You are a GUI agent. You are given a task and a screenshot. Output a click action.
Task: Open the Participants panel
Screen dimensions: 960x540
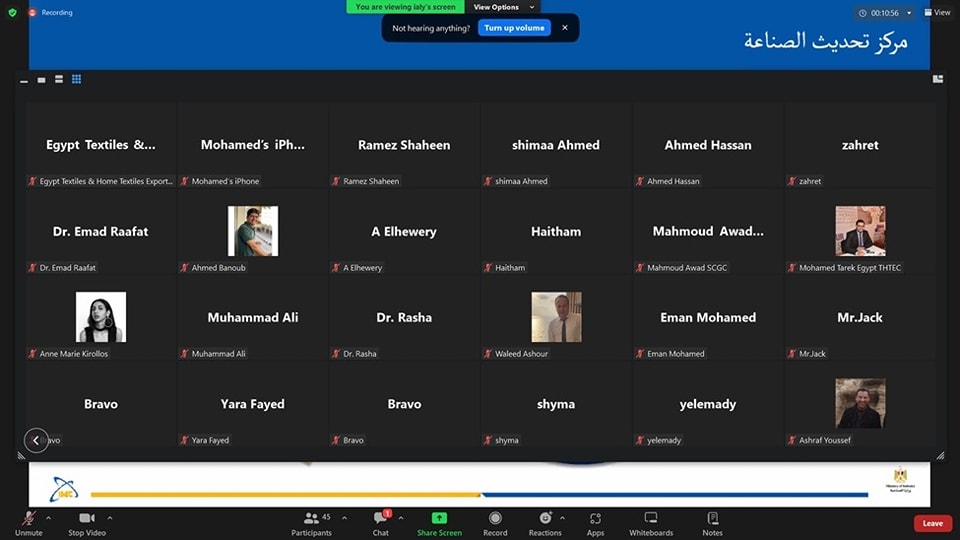pyautogui.click(x=311, y=521)
